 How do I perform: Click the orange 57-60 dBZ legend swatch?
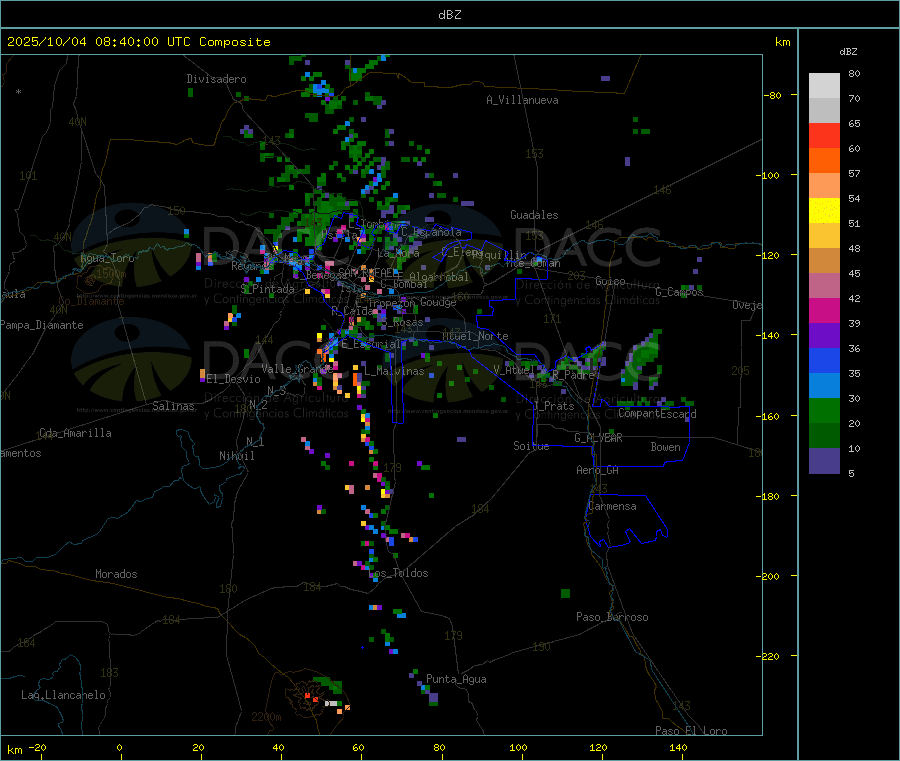[x=824, y=161]
